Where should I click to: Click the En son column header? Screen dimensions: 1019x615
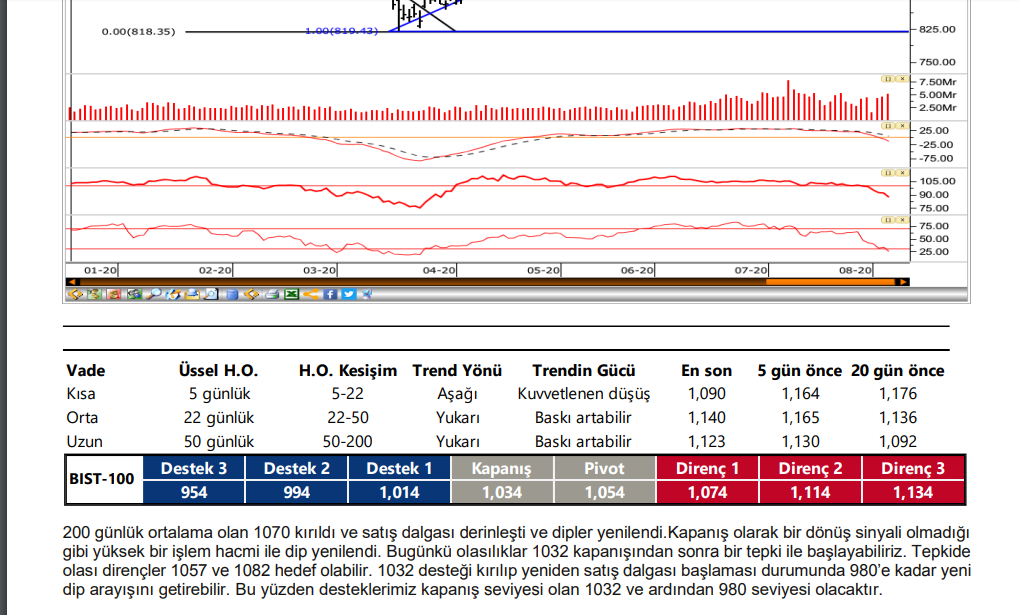pos(706,371)
